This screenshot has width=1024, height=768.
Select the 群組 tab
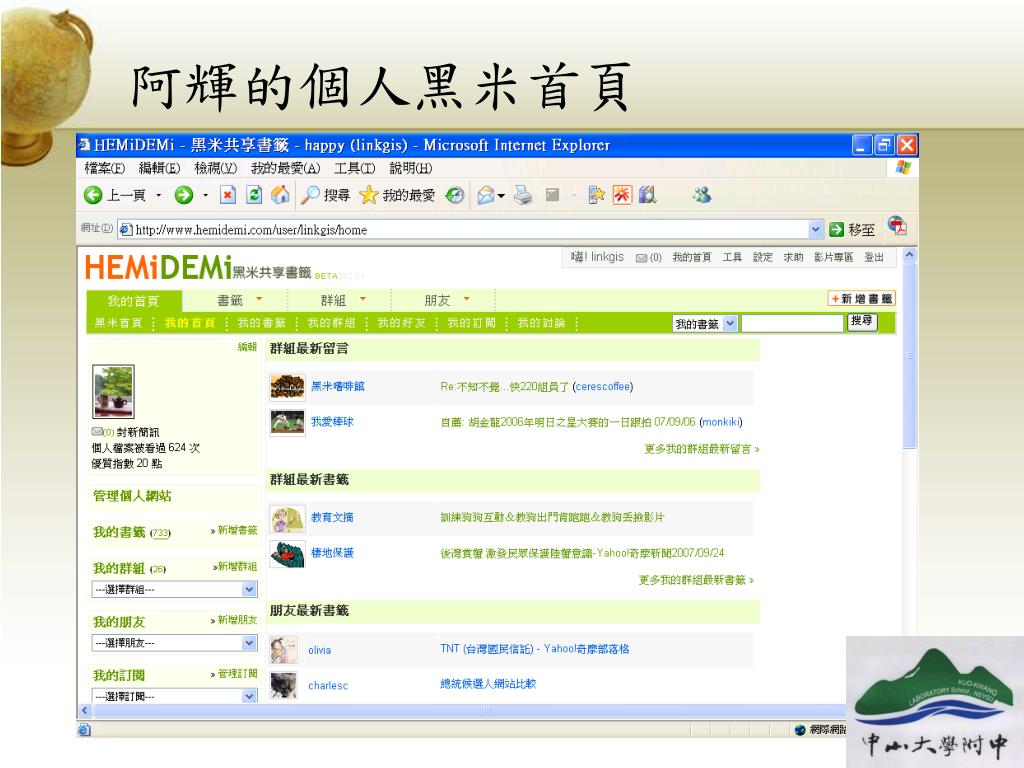[x=333, y=300]
